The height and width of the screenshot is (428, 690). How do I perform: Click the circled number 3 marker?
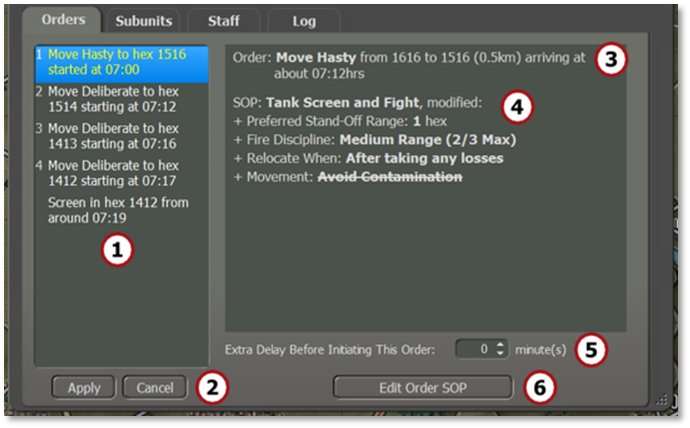tap(609, 59)
